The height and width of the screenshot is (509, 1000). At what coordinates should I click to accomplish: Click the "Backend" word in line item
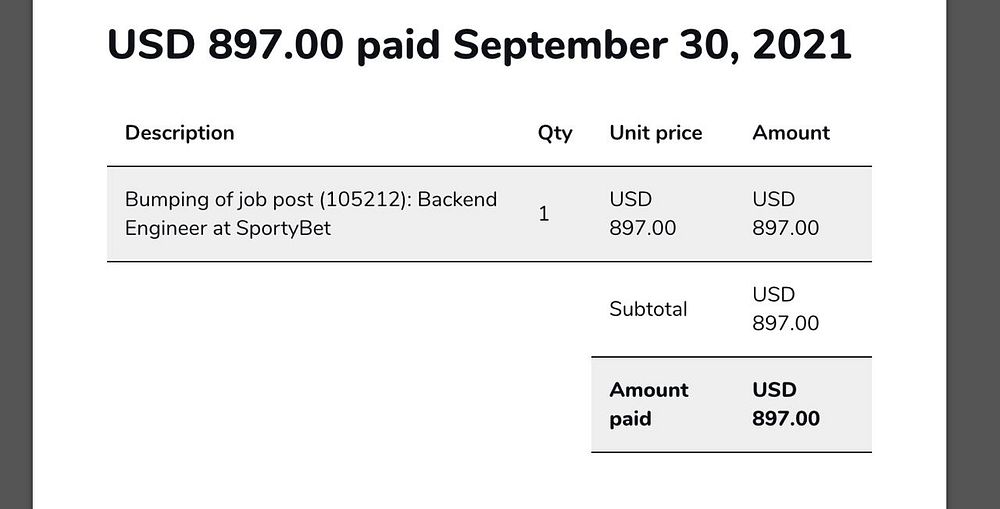tap(457, 199)
